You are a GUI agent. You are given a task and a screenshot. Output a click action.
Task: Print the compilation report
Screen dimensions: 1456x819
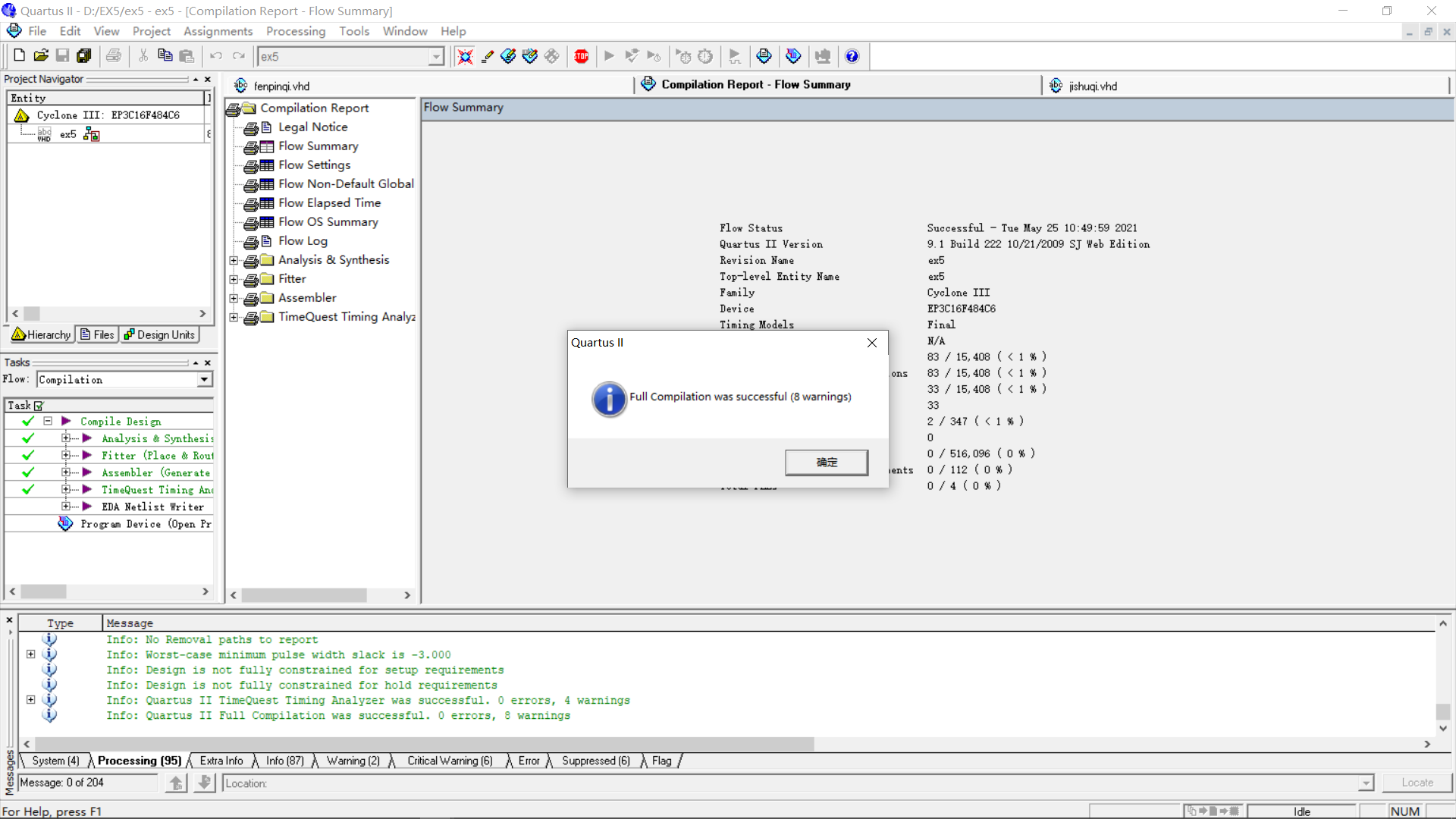point(113,56)
